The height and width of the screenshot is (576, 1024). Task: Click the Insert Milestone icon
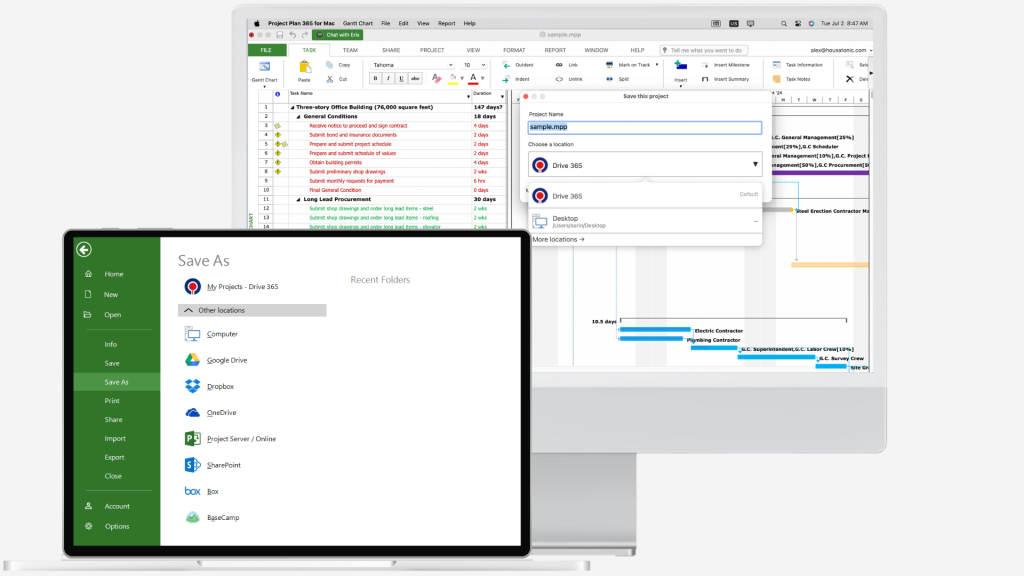coord(706,65)
